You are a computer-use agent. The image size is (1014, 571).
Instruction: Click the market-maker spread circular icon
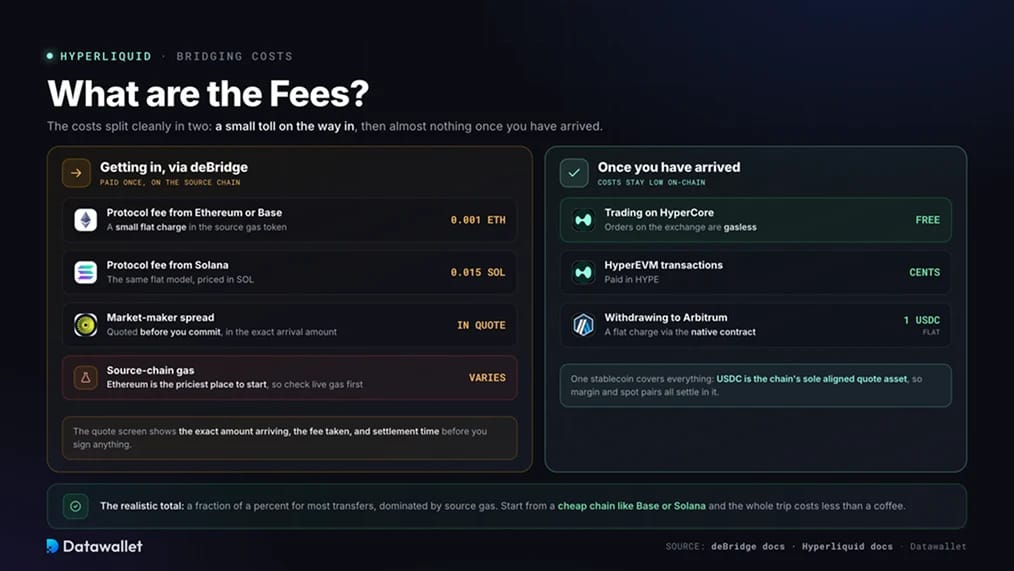[x=85, y=325]
